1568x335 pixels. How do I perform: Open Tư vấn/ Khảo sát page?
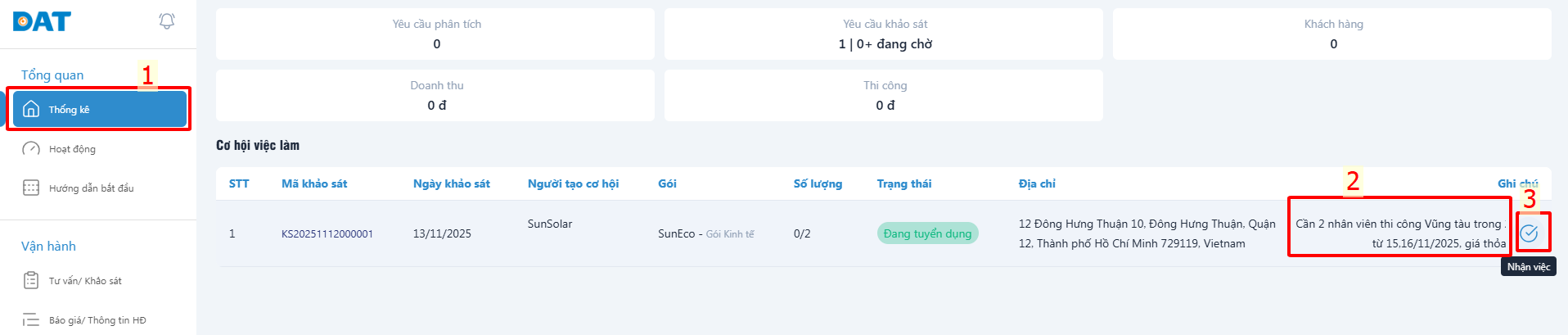pyautogui.click(x=85, y=281)
